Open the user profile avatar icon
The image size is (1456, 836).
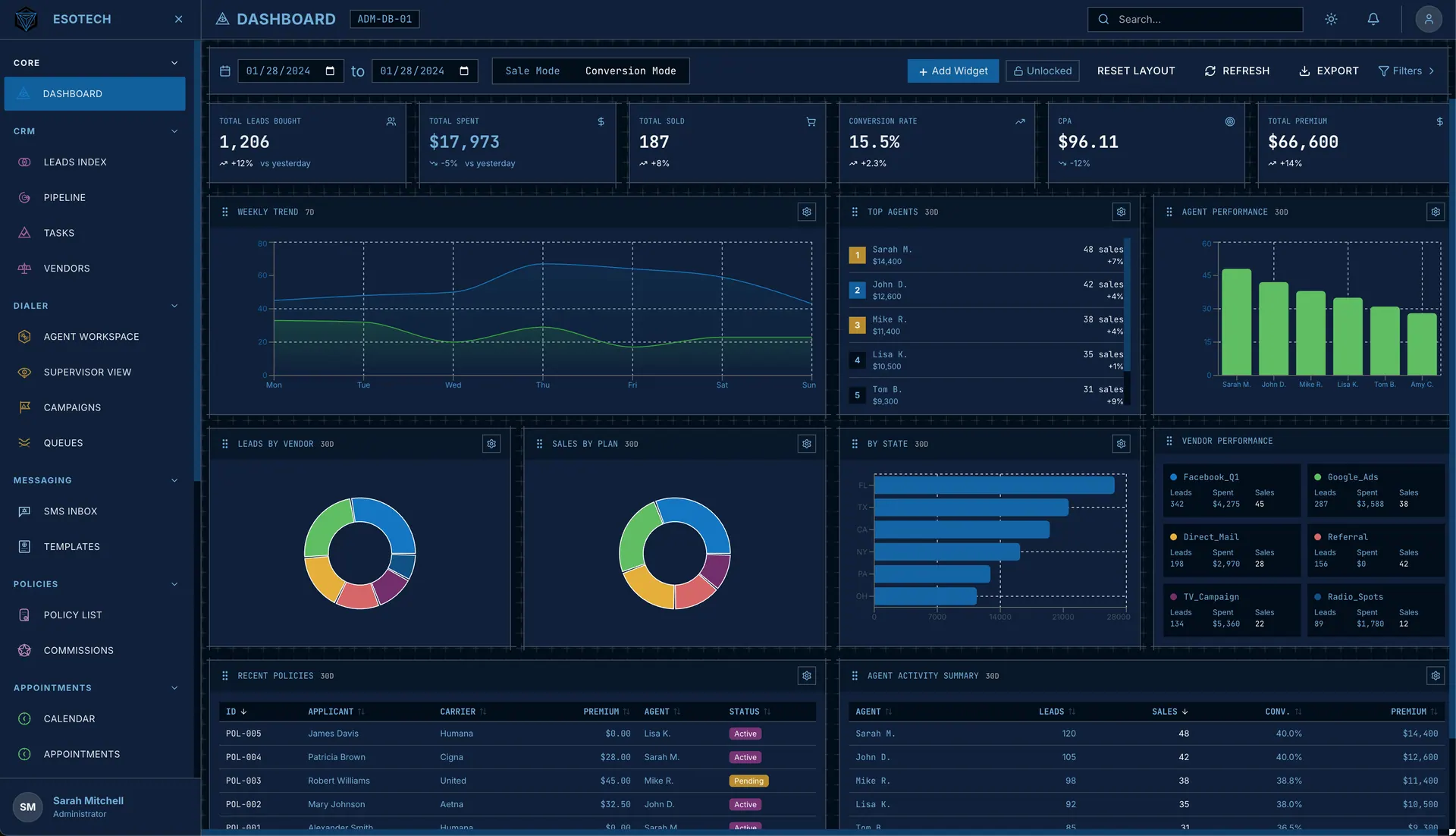point(1429,19)
